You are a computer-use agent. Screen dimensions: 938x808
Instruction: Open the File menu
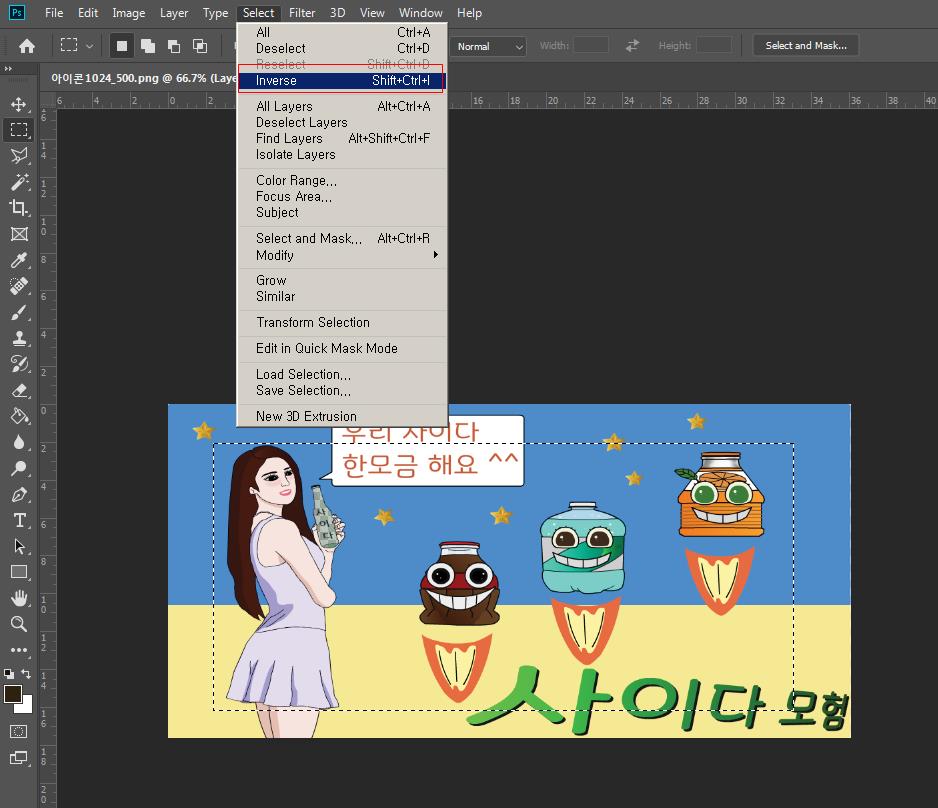tap(54, 13)
